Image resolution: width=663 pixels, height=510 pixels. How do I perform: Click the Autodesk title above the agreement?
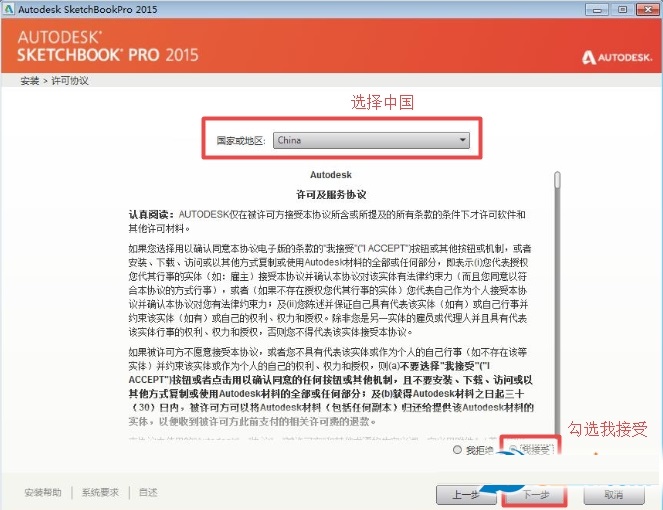(331, 175)
